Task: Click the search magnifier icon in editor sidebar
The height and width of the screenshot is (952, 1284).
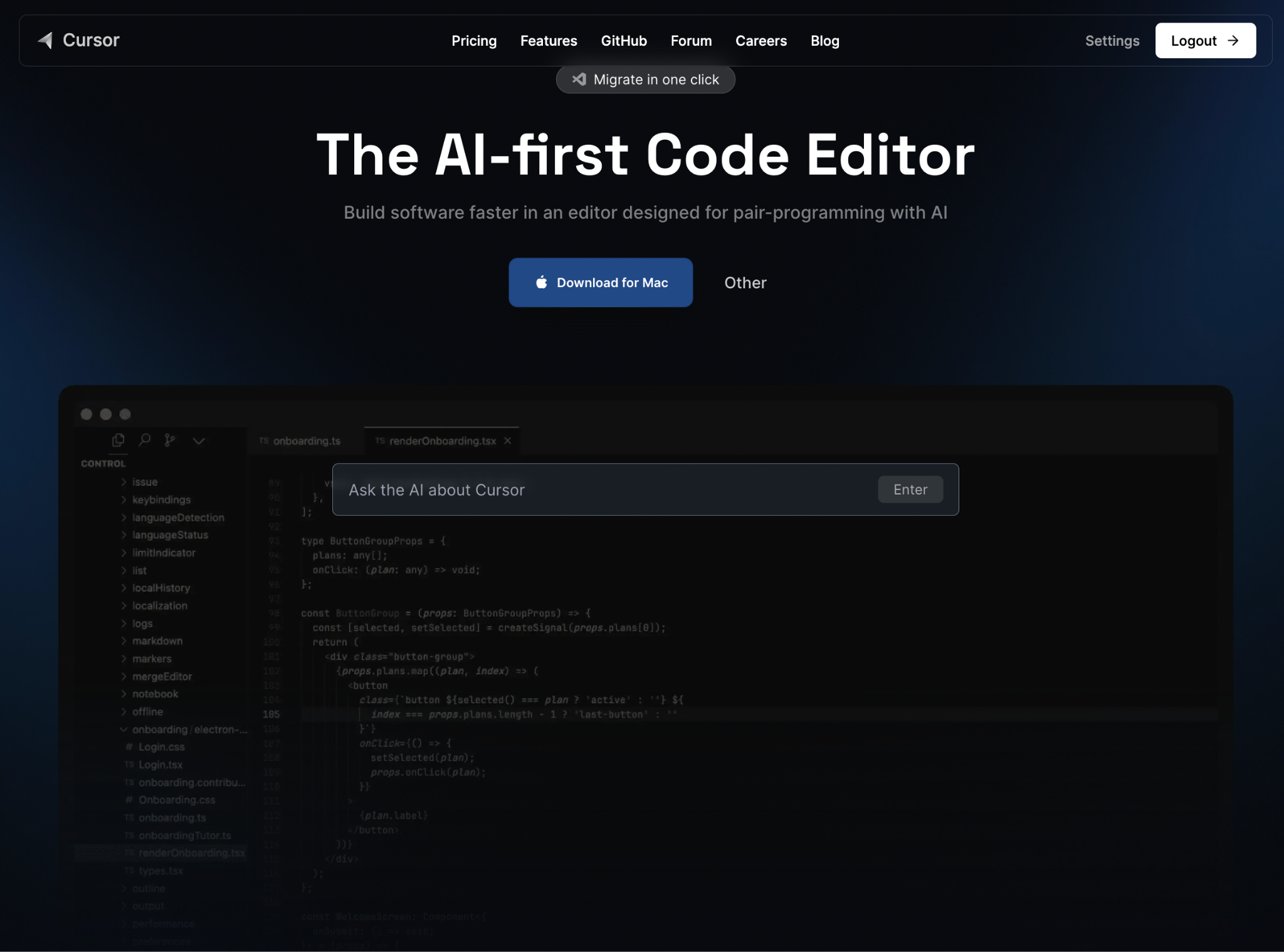Action: pos(145,440)
